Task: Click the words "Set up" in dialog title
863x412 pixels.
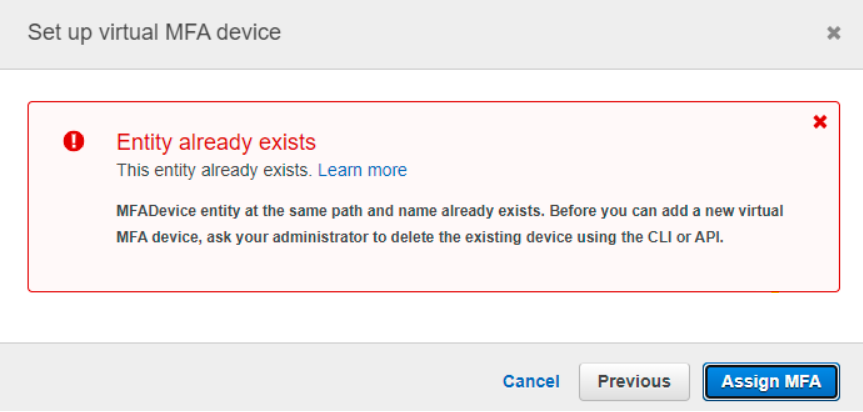Action: (x=61, y=32)
